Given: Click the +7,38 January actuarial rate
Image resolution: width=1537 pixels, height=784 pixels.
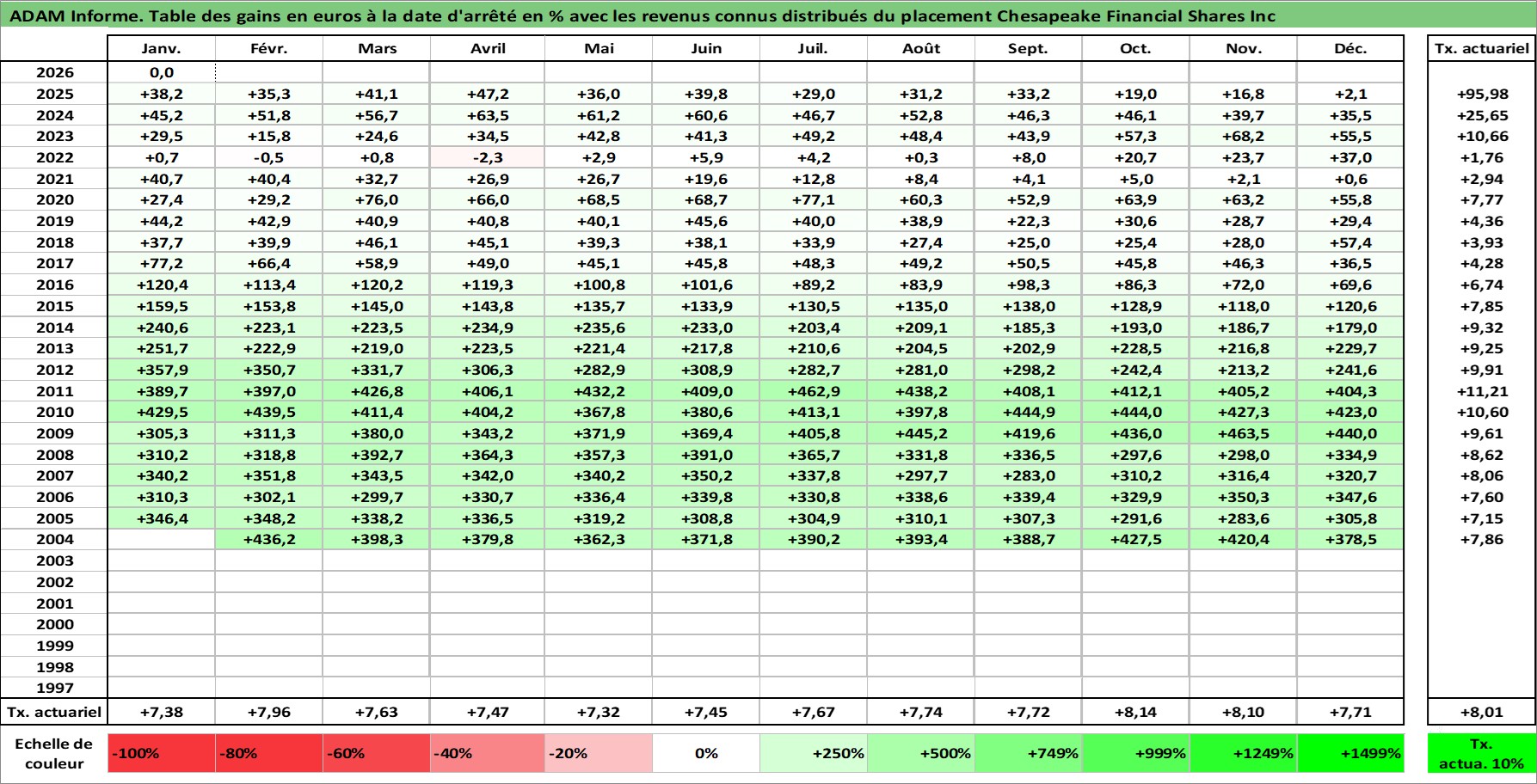Looking at the screenshot, I should point(162,712).
